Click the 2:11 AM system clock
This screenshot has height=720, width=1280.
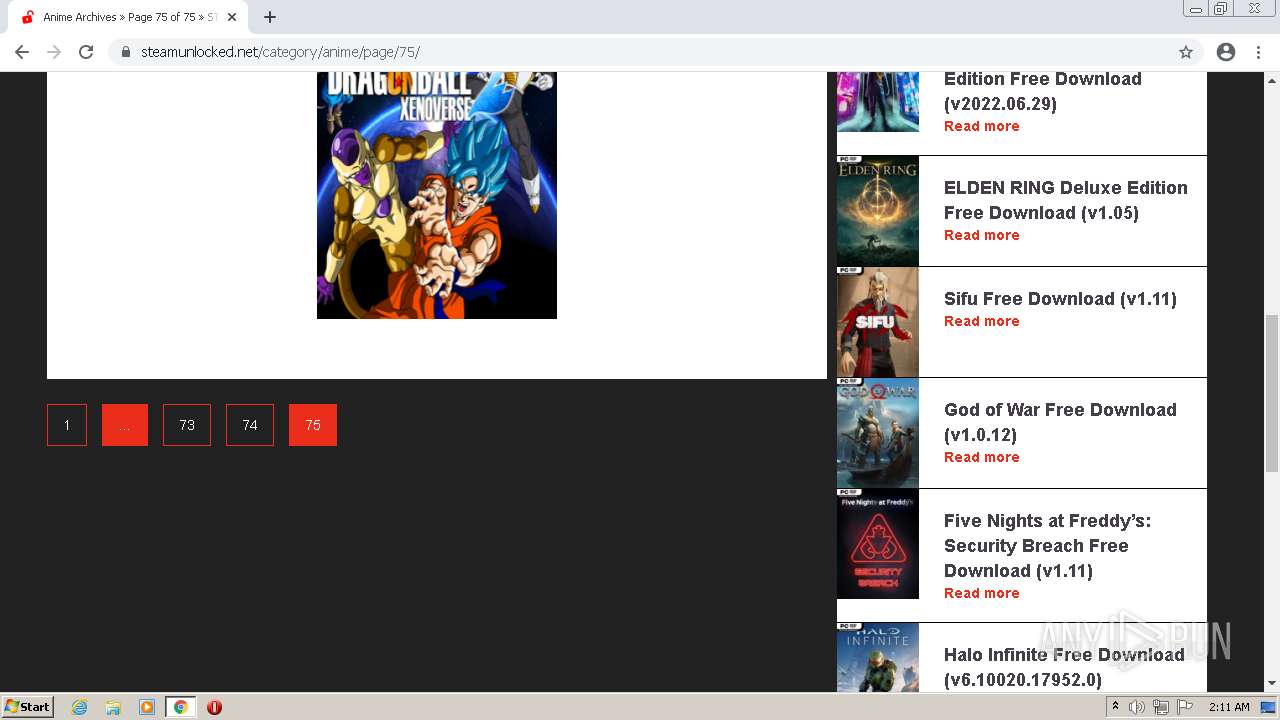(x=1229, y=707)
